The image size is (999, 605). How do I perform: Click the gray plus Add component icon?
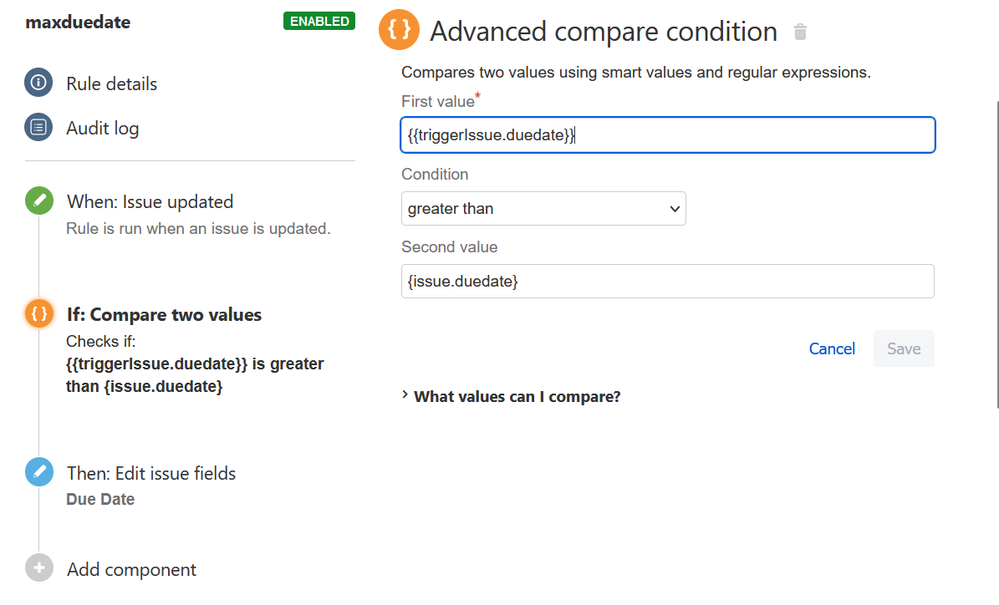pyautogui.click(x=38, y=569)
